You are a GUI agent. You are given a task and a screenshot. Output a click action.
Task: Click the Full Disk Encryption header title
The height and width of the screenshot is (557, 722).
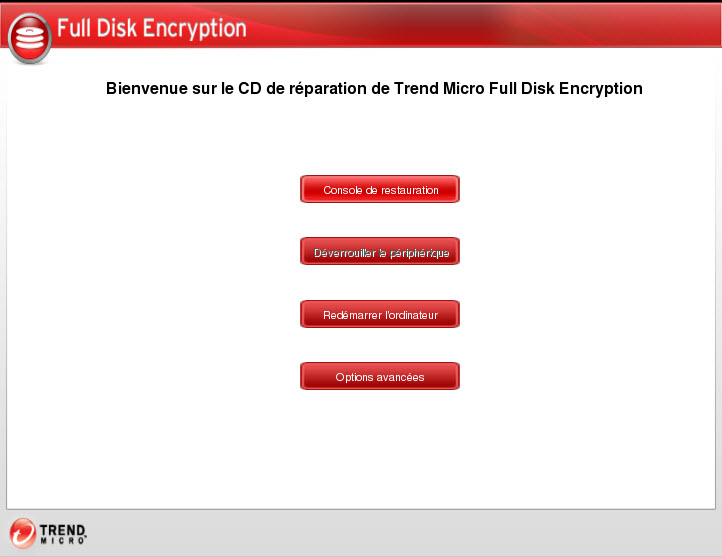[151, 28]
